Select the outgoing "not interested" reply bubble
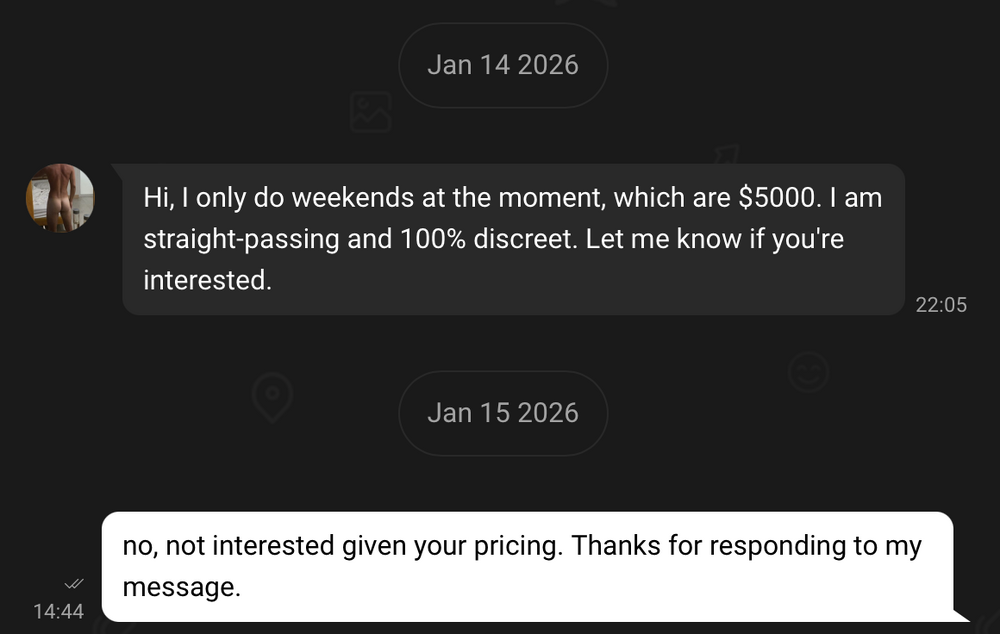This screenshot has width=1000, height=634. [527, 566]
